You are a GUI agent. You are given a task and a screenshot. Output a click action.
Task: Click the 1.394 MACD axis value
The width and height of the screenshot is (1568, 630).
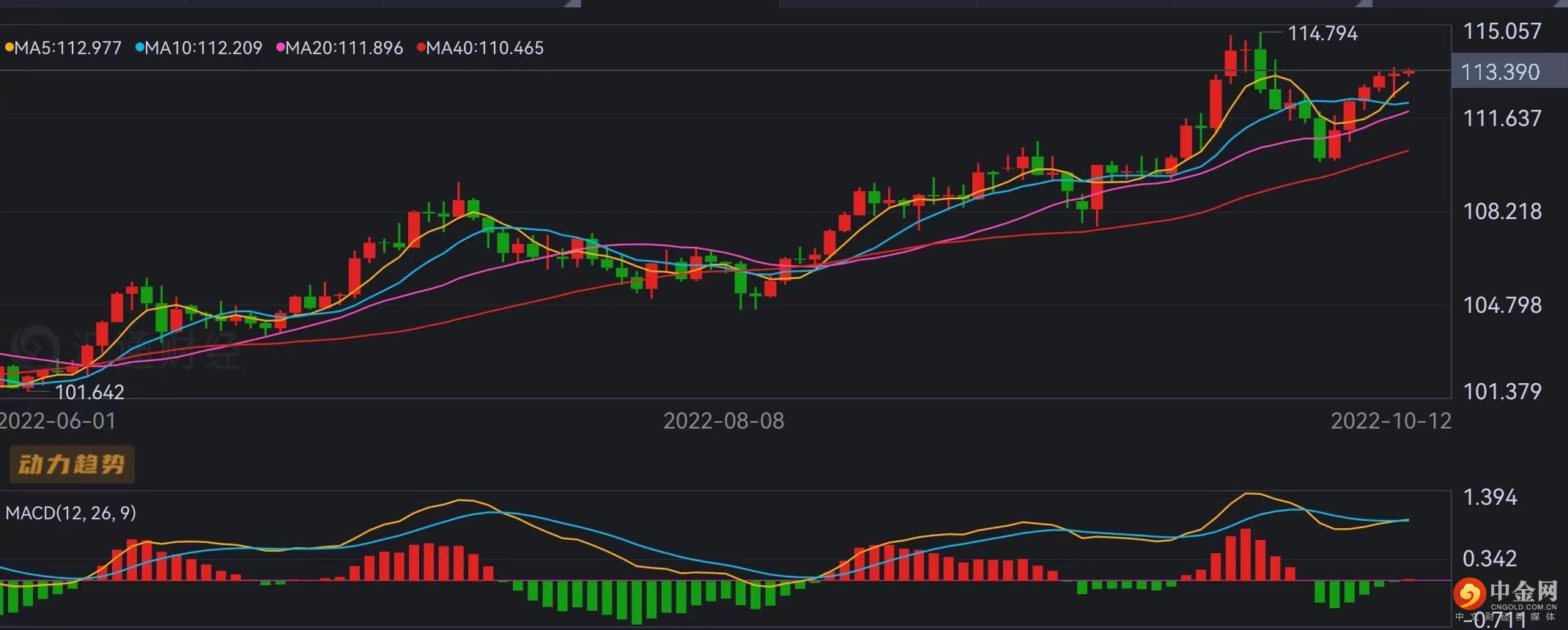coord(1490,497)
